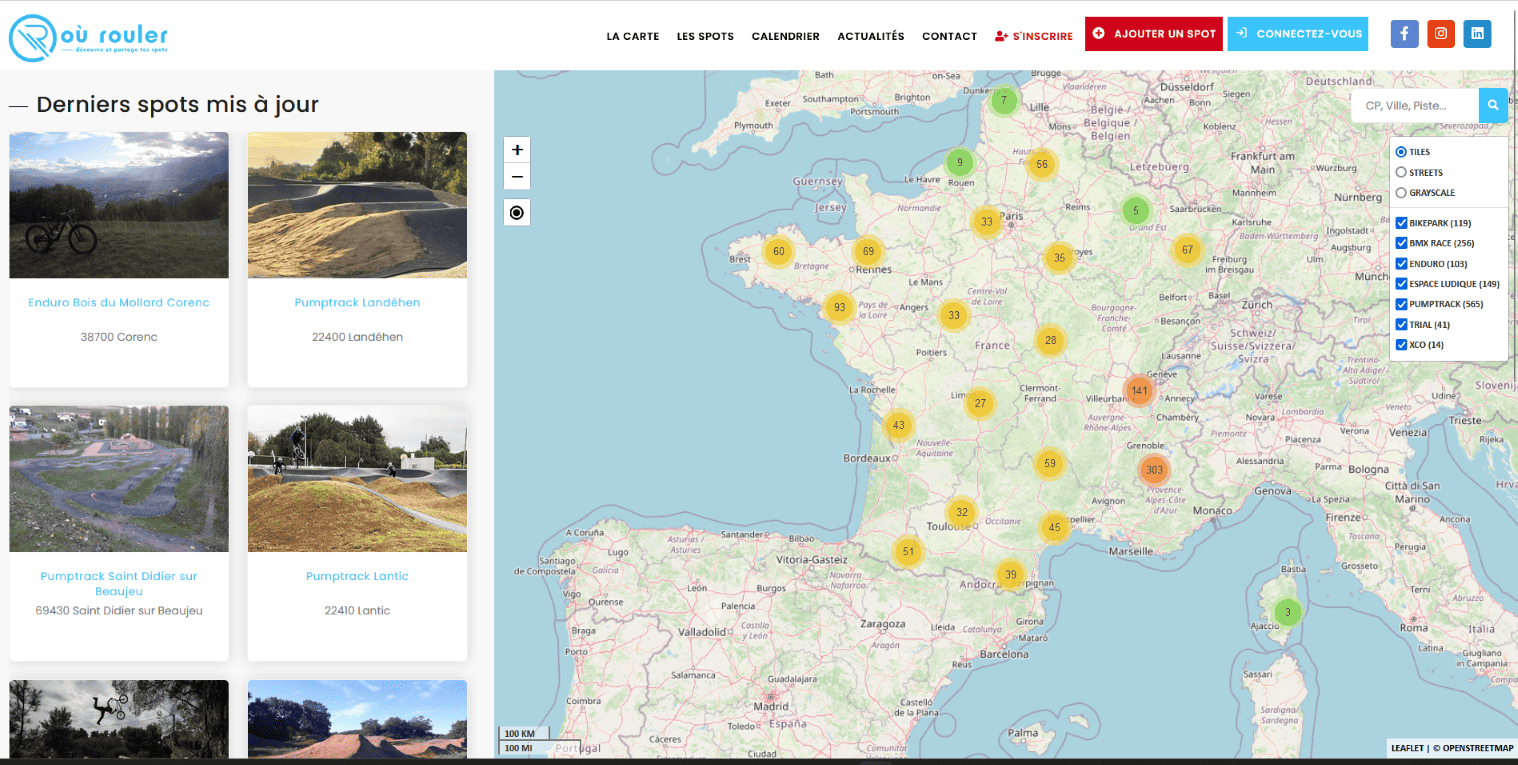Open the LinkedIn social icon
Screen dimensions: 1518x765
tap(1477, 33)
